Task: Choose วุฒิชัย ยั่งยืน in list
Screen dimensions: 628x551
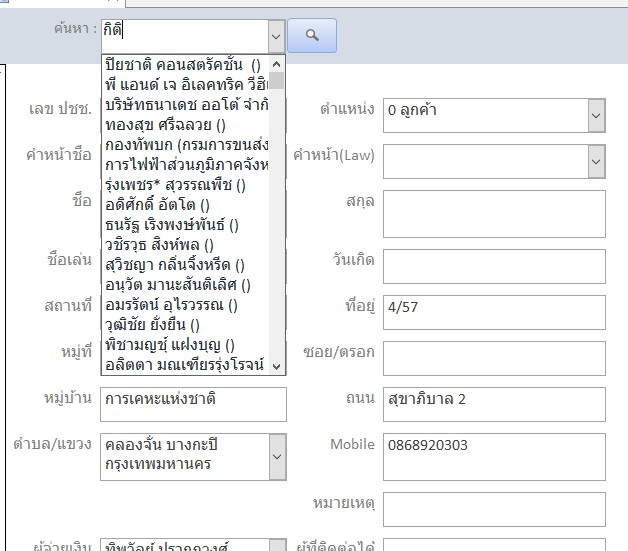Action: (x=186, y=325)
